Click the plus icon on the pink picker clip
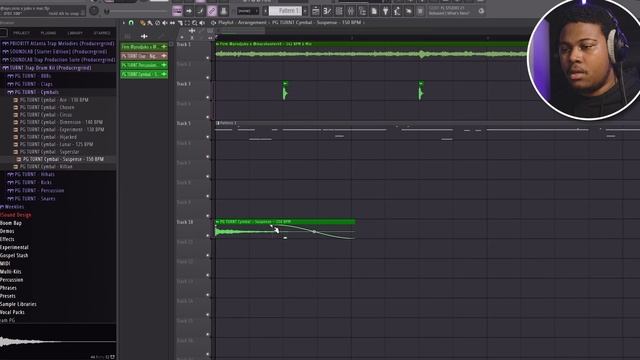 pos(164,56)
